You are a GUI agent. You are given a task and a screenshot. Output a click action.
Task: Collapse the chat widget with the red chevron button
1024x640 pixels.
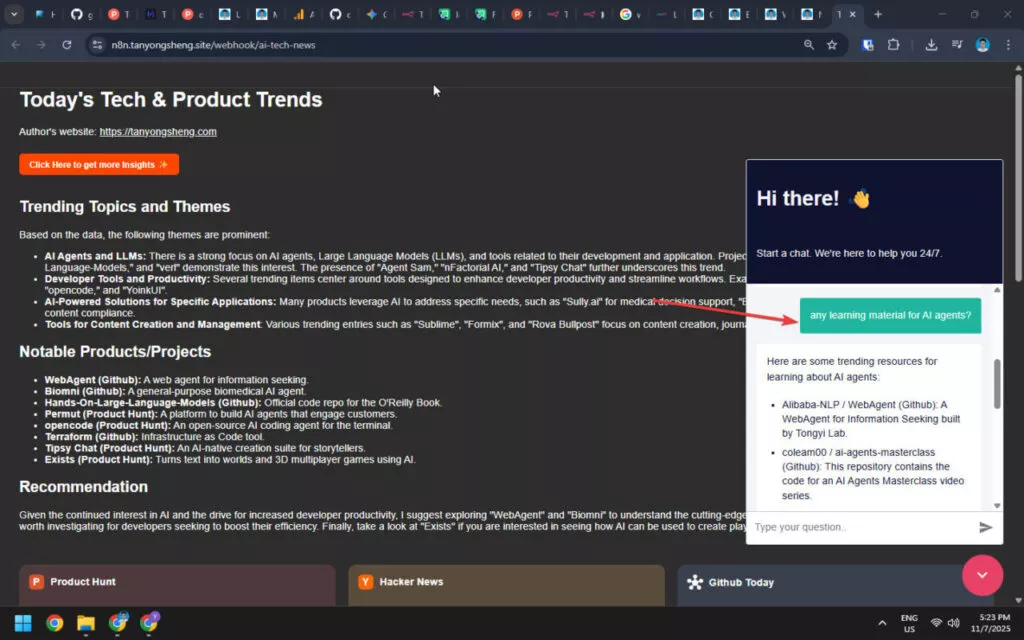coord(982,575)
